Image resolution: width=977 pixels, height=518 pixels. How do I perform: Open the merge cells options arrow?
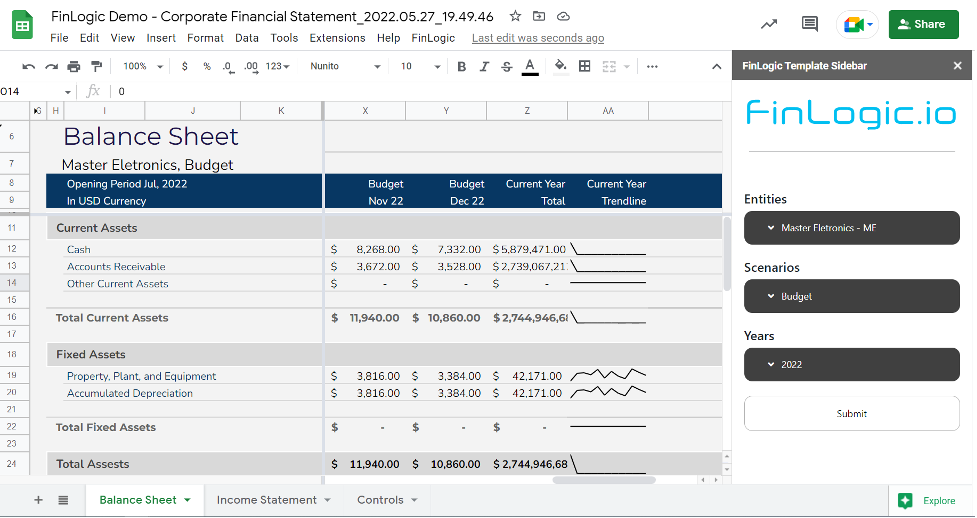coord(627,66)
